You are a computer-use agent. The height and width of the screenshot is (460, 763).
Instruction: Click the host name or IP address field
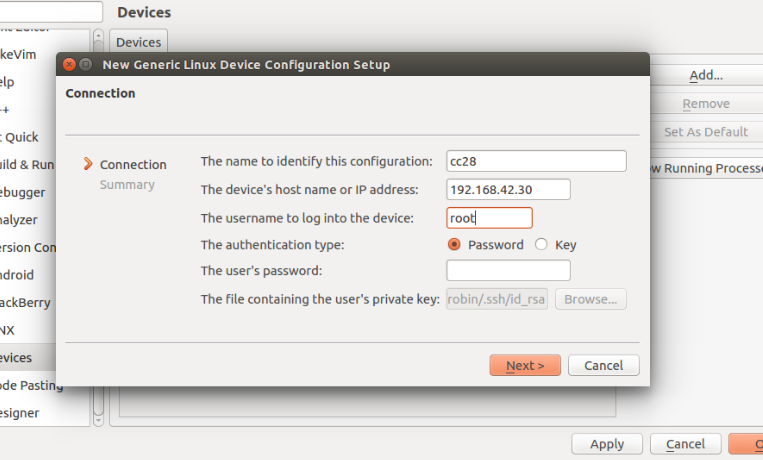[509, 189]
